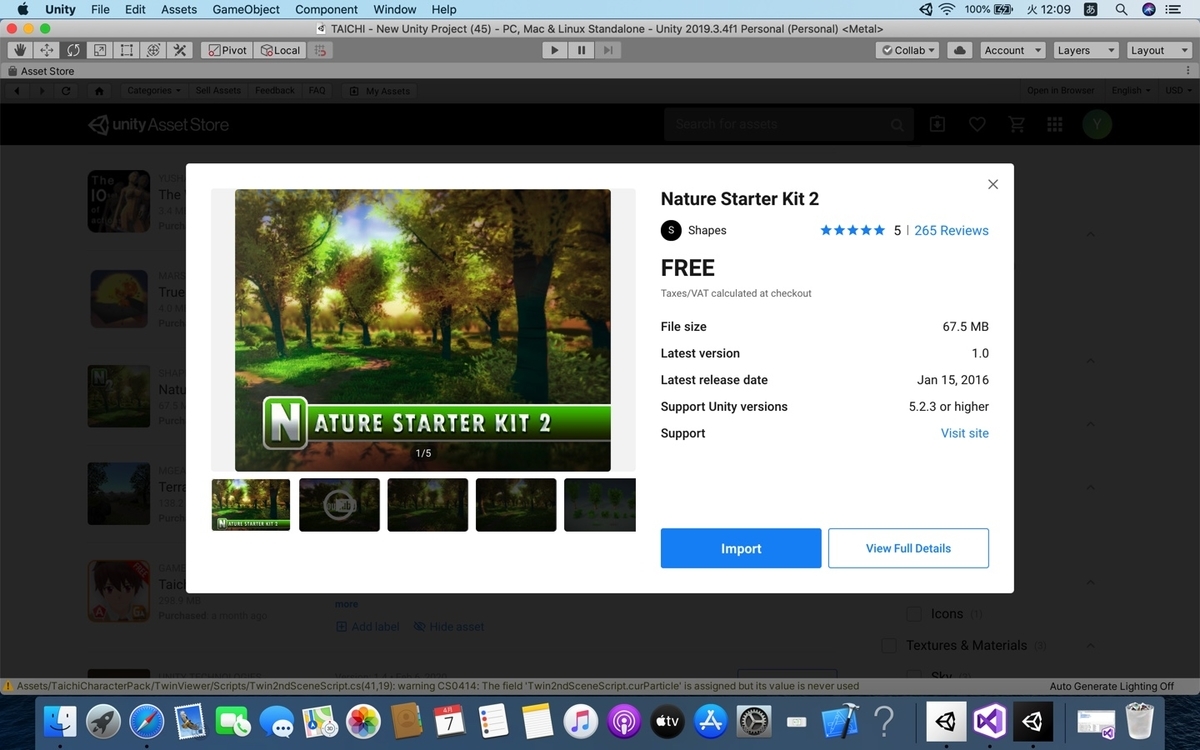Open System Preferences from the Dock
The image size is (1200, 750).
coord(753,721)
